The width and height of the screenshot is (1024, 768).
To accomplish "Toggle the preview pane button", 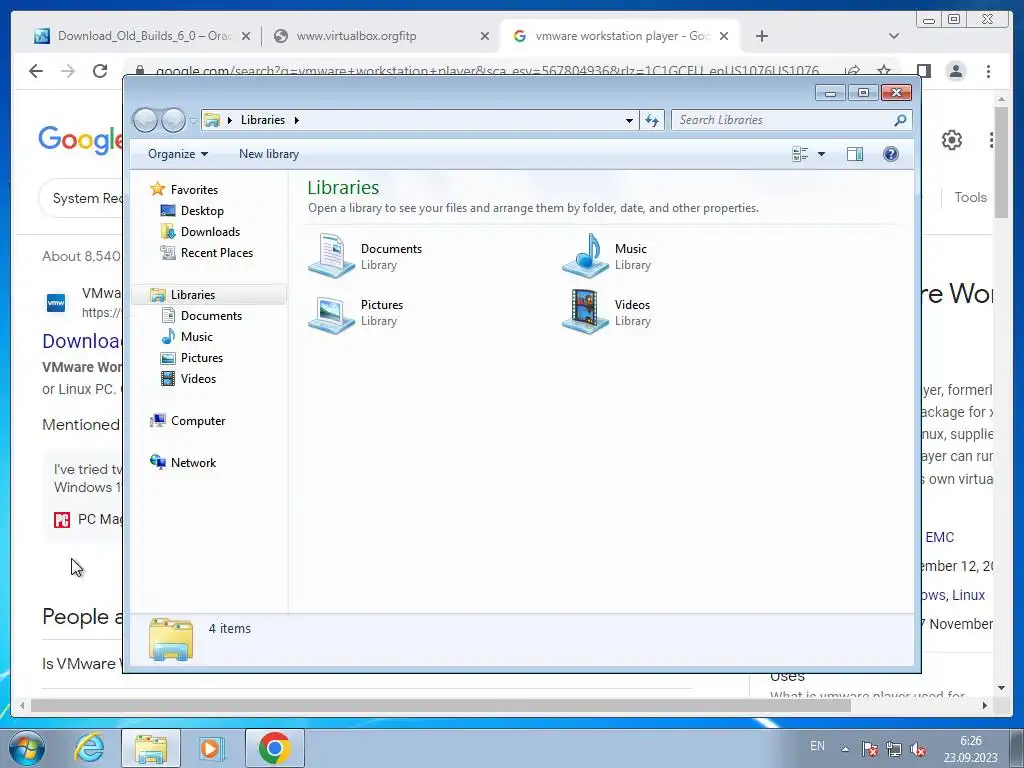I will click(854, 154).
